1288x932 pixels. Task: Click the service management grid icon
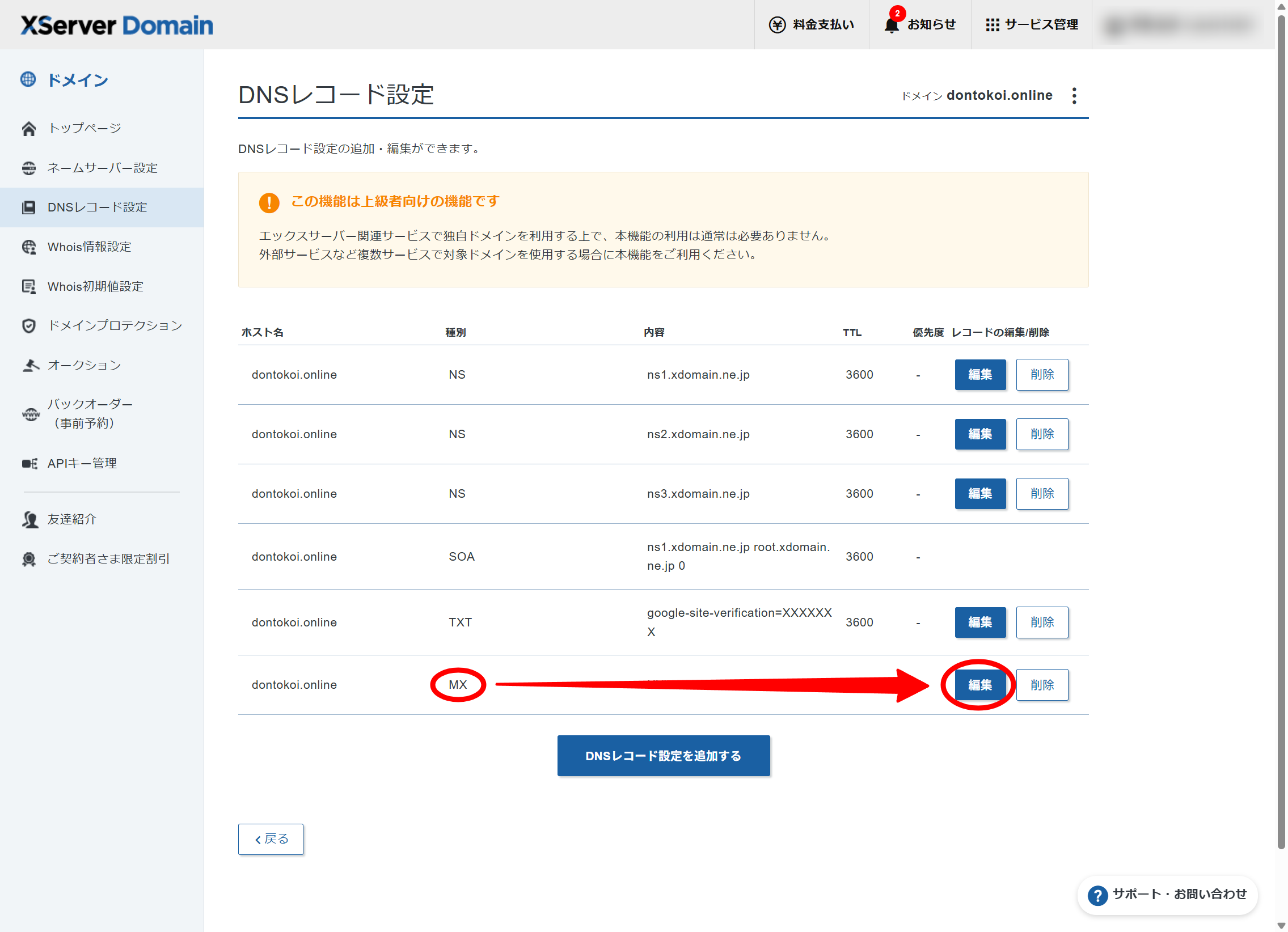pyautogui.click(x=992, y=25)
